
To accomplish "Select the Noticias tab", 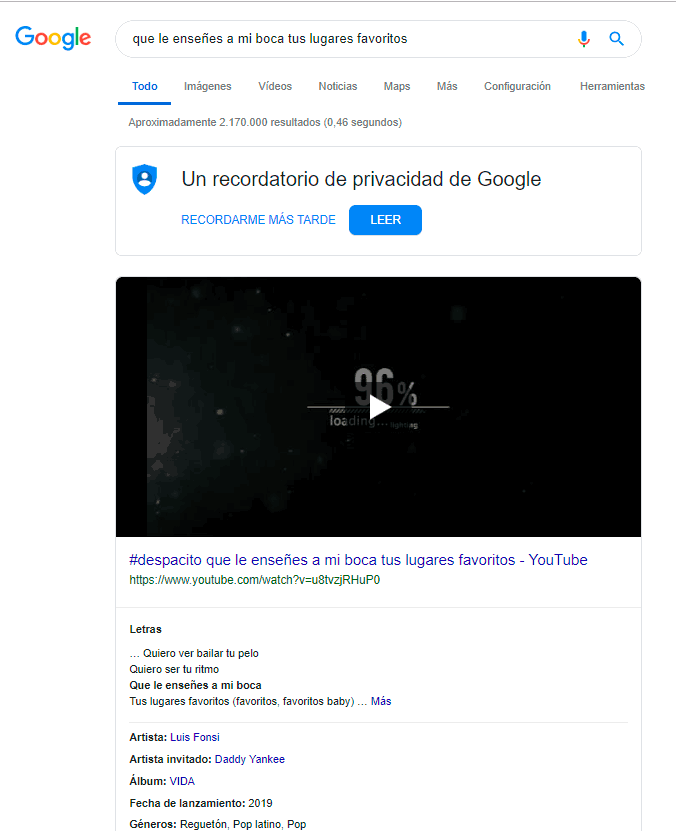I will coord(337,86).
